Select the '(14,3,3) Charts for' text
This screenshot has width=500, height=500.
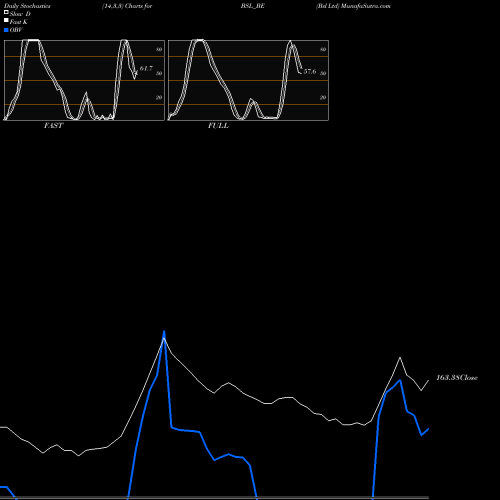[x=127, y=6]
